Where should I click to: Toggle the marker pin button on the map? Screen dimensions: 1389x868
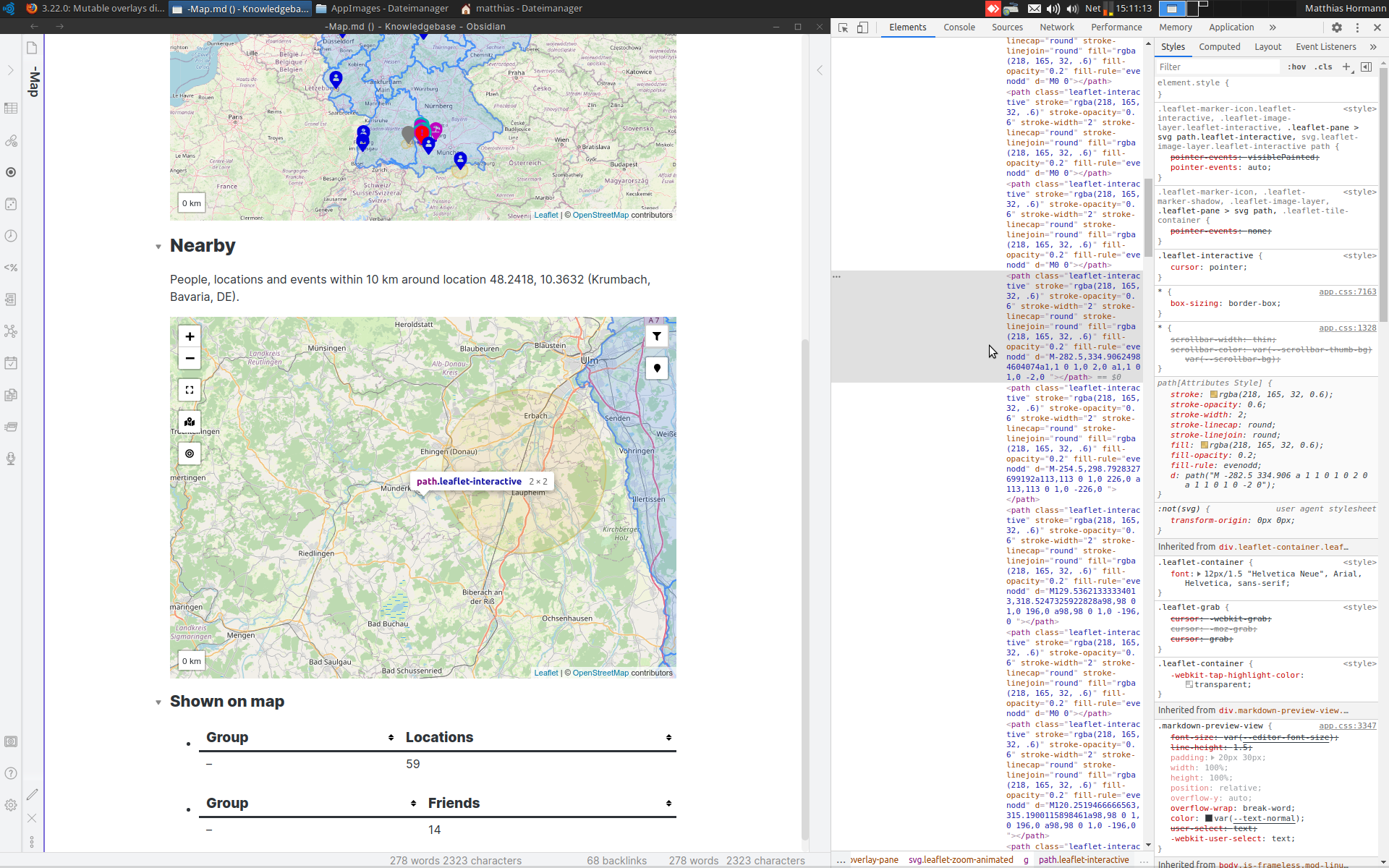[x=657, y=368]
